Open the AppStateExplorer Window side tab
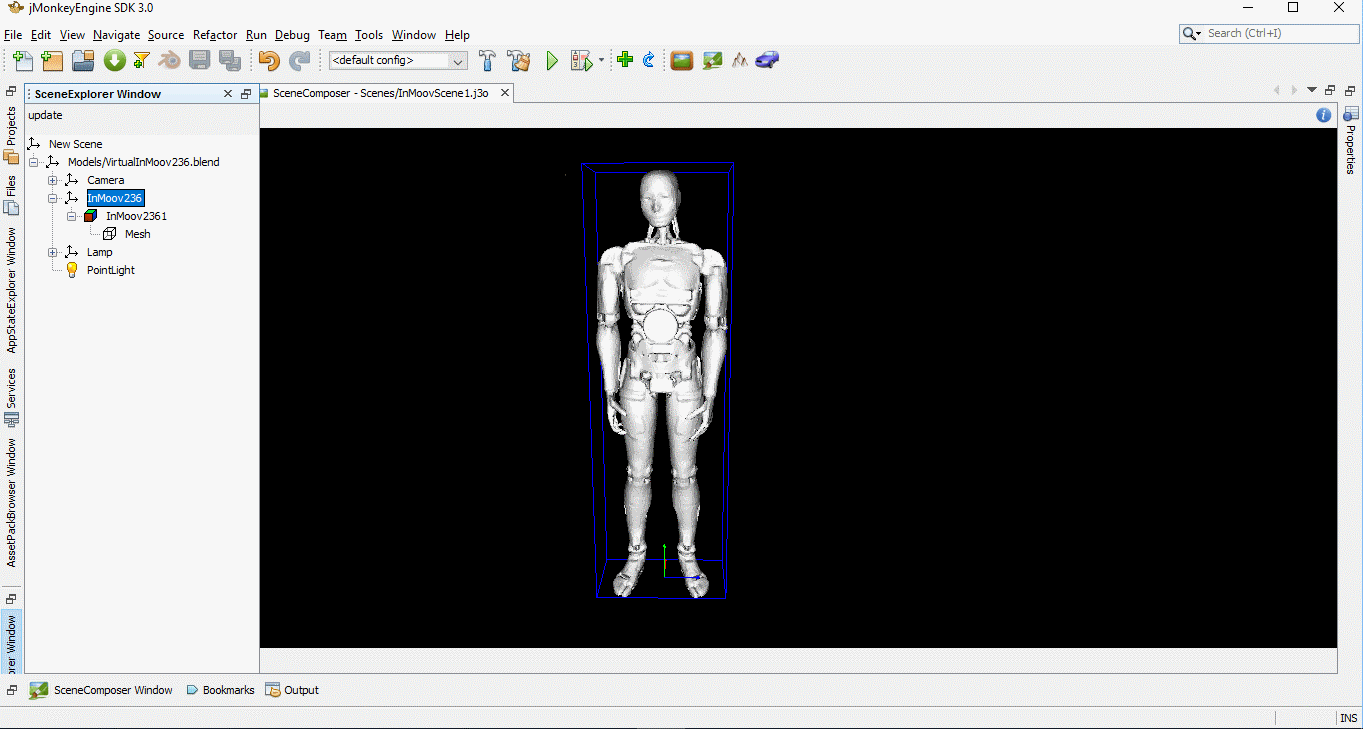The height and width of the screenshot is (729, 1363). tap(12, 289)
